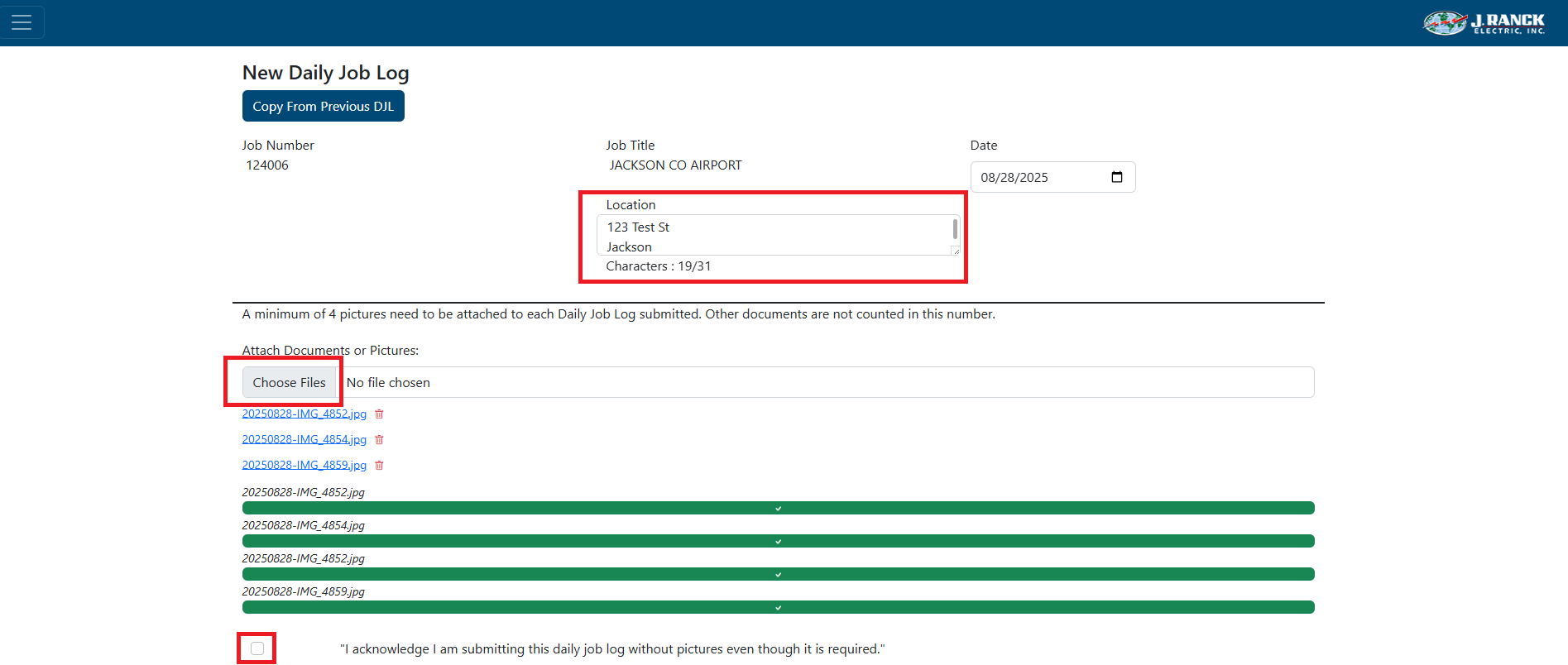The height and width of the screenshot is (665, 1568).
Task: Delete attachment 20250828-IMG_4852.jpg with trash icon
Action: click(379, 414)
